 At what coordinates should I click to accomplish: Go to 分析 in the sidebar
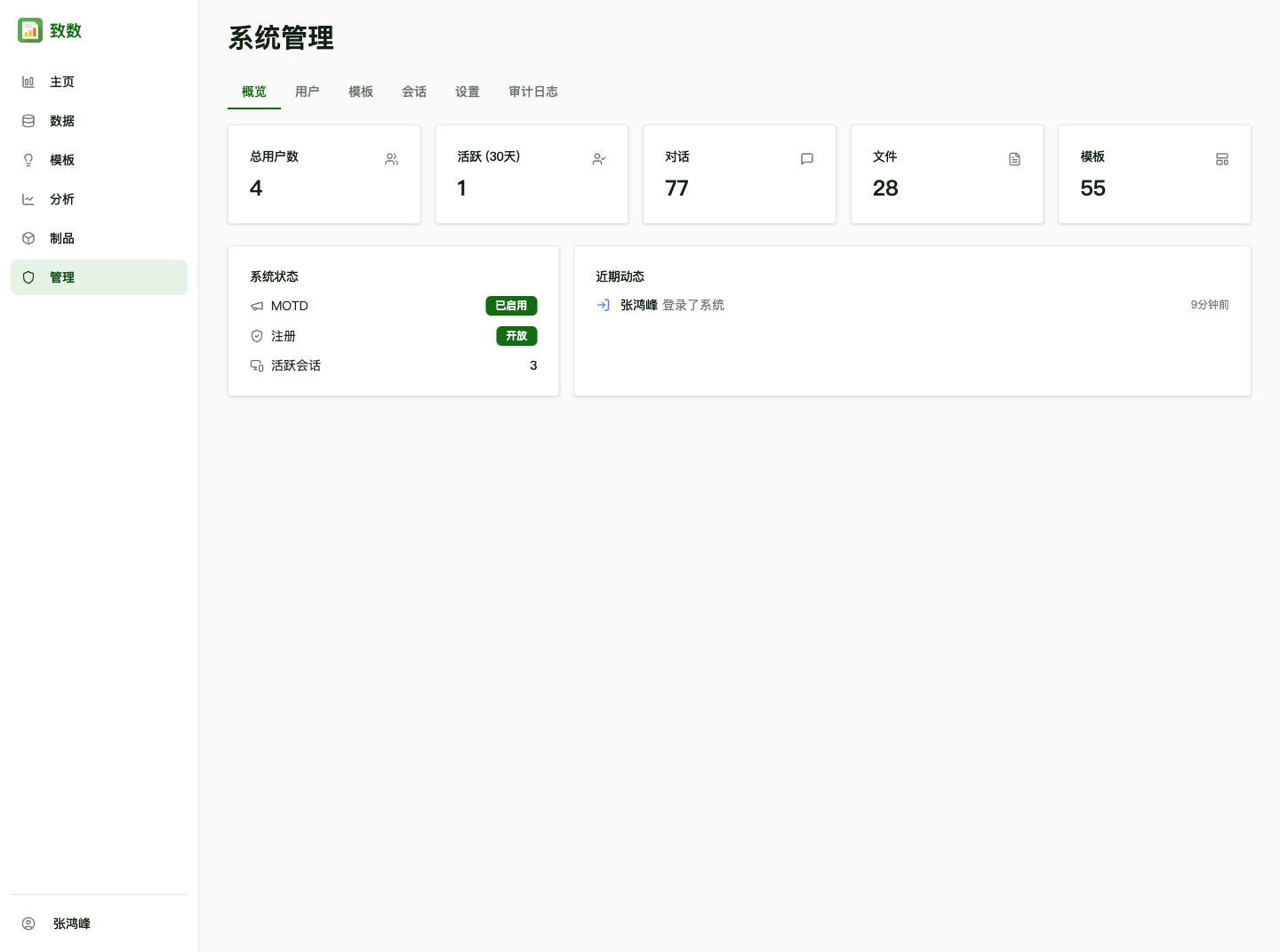point(99,199)
